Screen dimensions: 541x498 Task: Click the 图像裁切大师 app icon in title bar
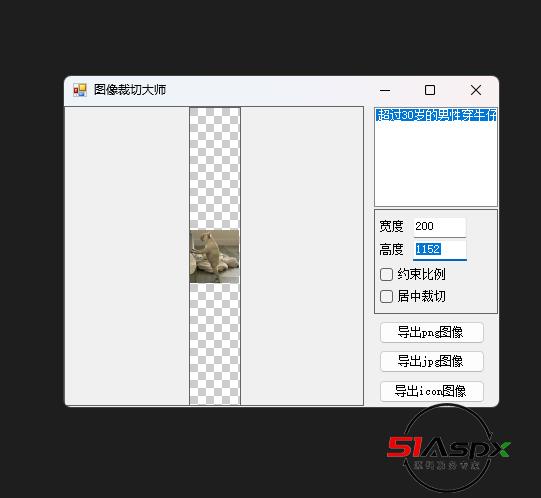pos(80,90)
